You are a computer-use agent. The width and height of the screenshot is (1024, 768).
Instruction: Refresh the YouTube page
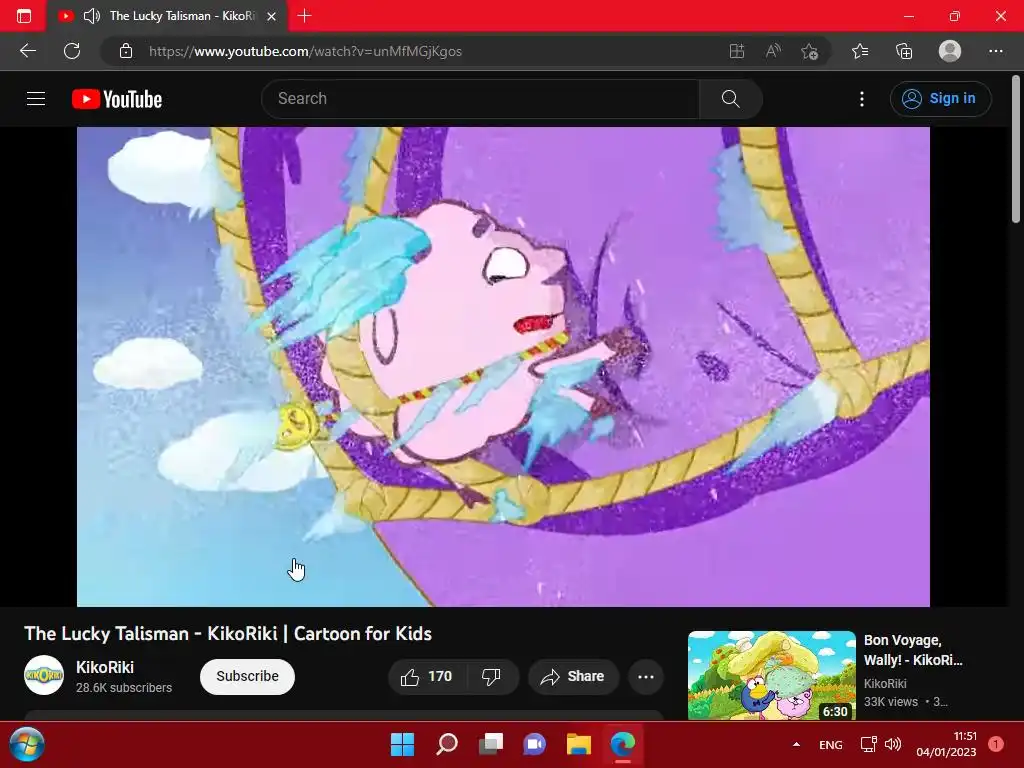pos(72,51)
